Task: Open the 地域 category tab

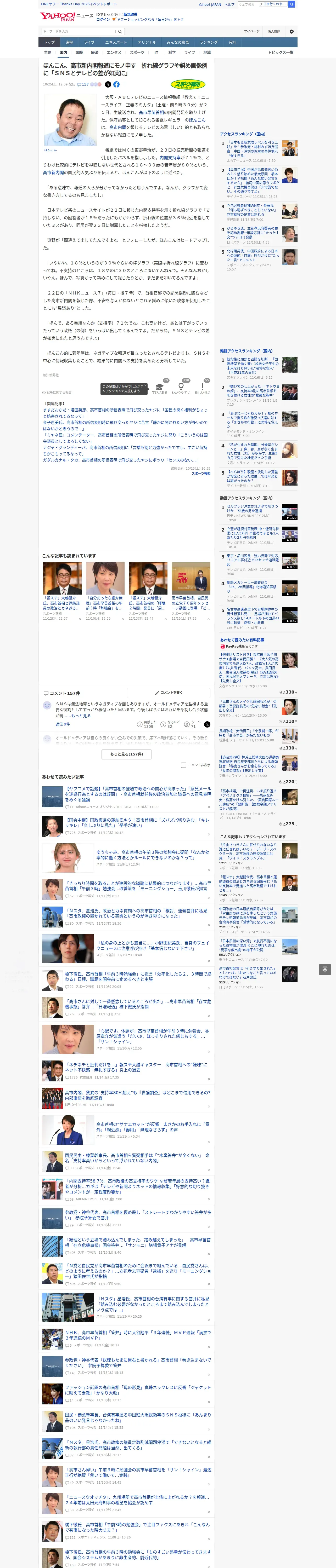Action: click(x=207, y=52)
